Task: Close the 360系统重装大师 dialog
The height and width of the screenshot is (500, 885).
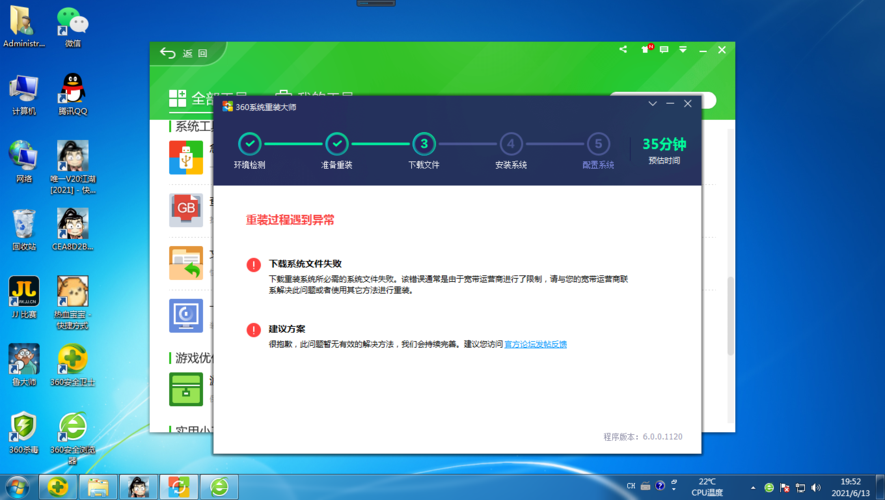Action: pyautogui.click(x=687, y=104)
